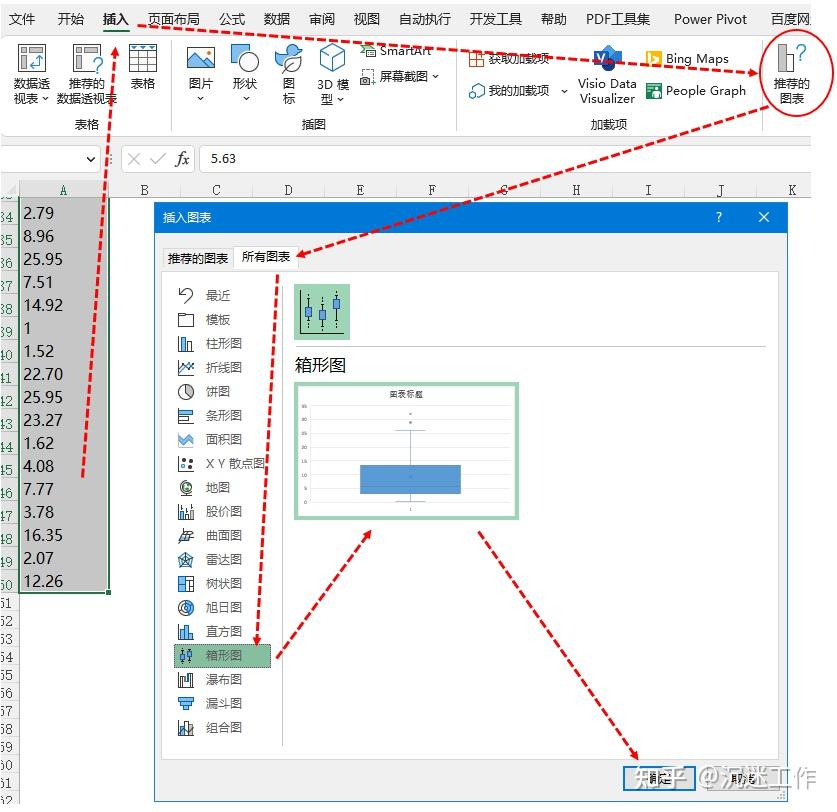Switch to the 公式 (Formulas) tab
The width and height of the screenshot is (837, 812).
tap(232, 19)
